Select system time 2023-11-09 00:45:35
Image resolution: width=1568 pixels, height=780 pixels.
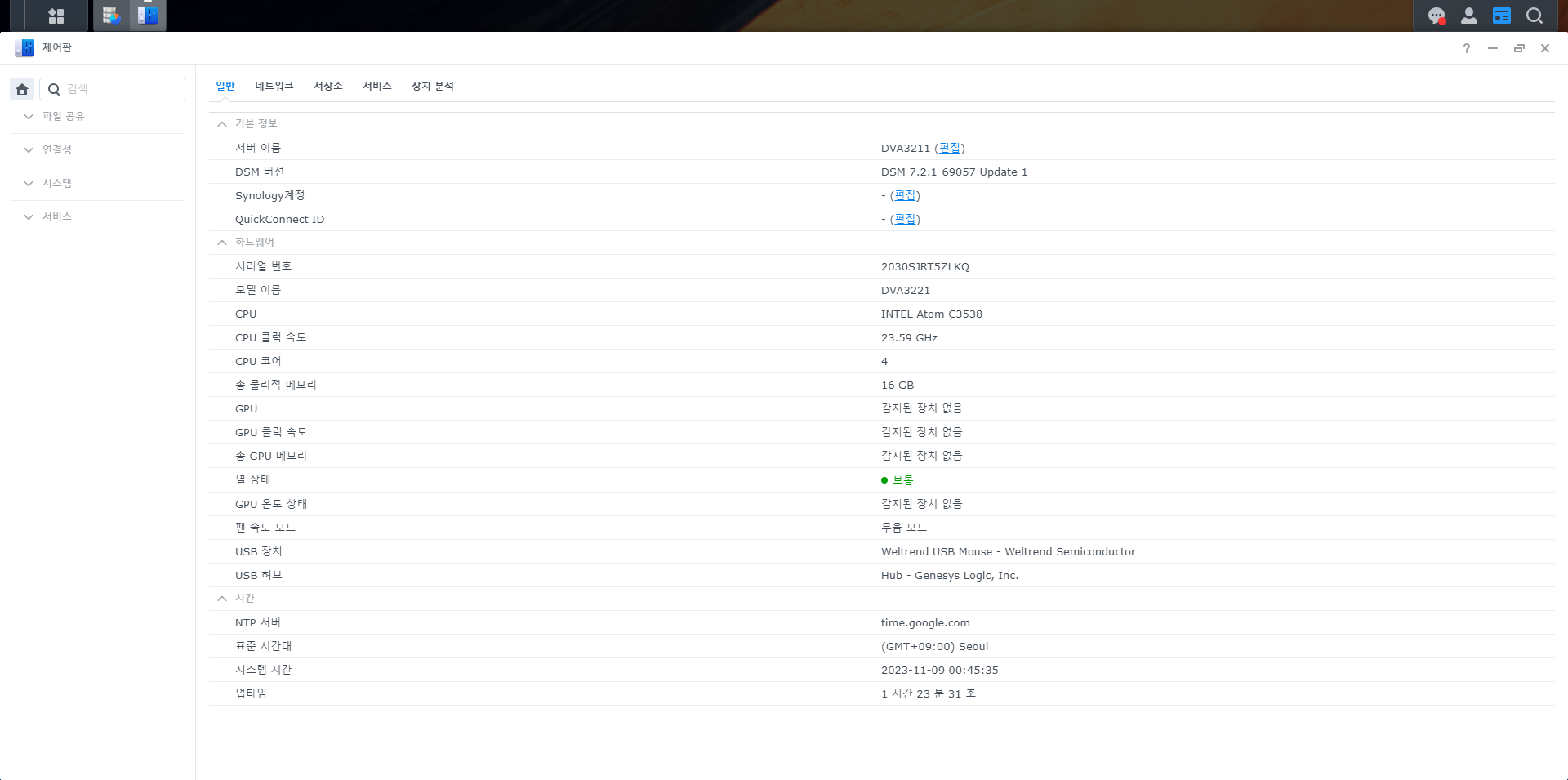pos(940,670)
